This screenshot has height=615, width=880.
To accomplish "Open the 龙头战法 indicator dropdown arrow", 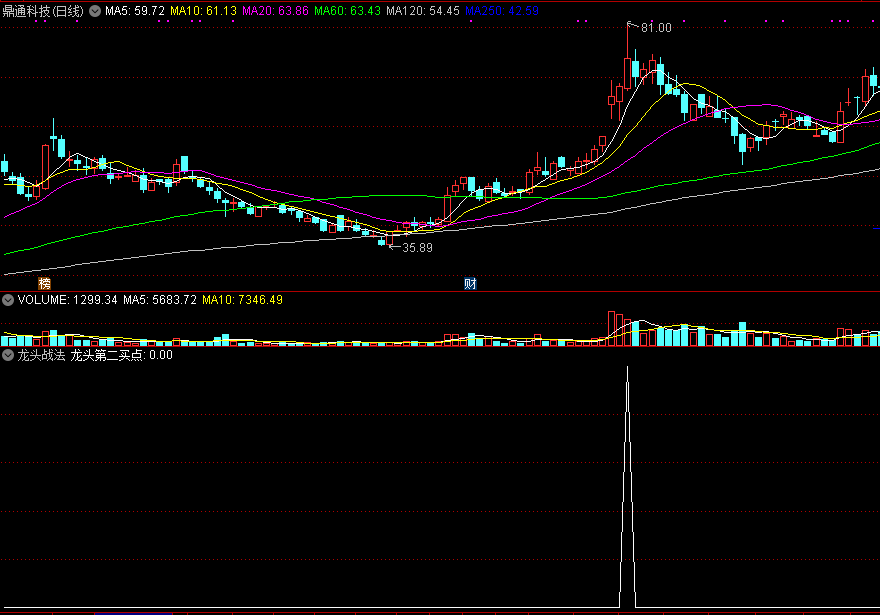I will click(x=8, y=355).
